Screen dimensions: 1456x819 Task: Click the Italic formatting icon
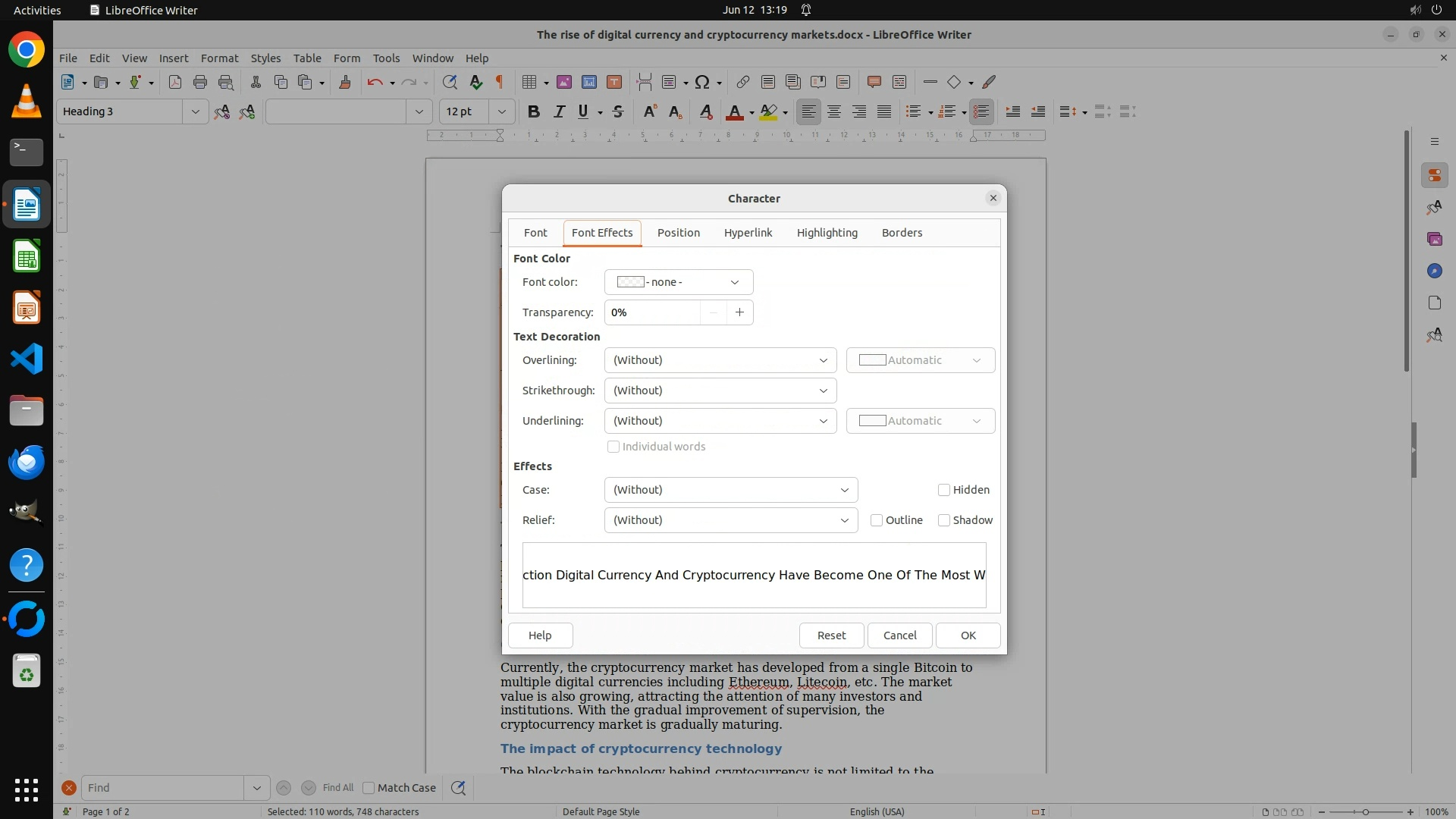pyautogui.click(x=559, y=112)
